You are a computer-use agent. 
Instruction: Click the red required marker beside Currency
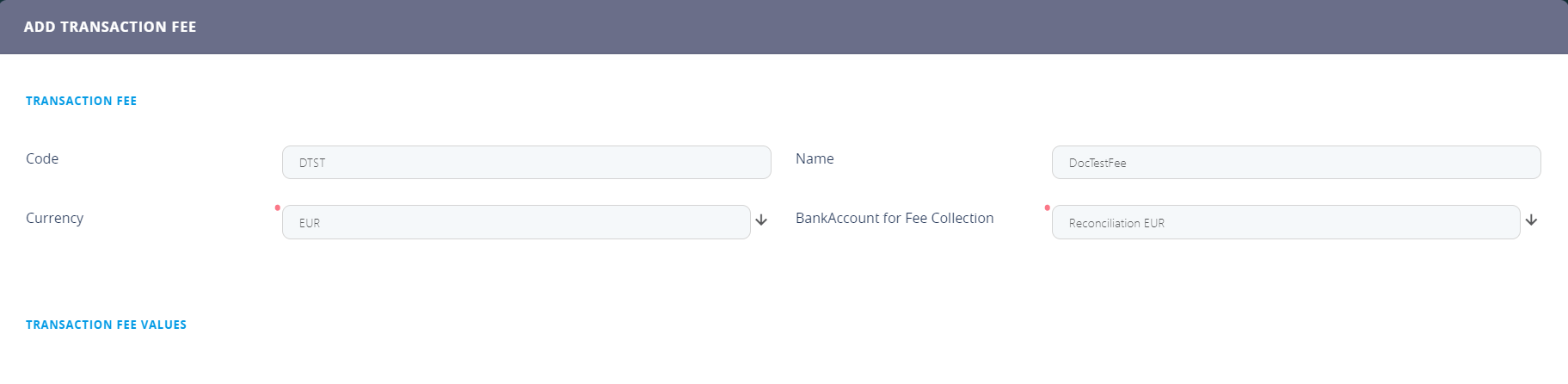(x=277, y=207)
